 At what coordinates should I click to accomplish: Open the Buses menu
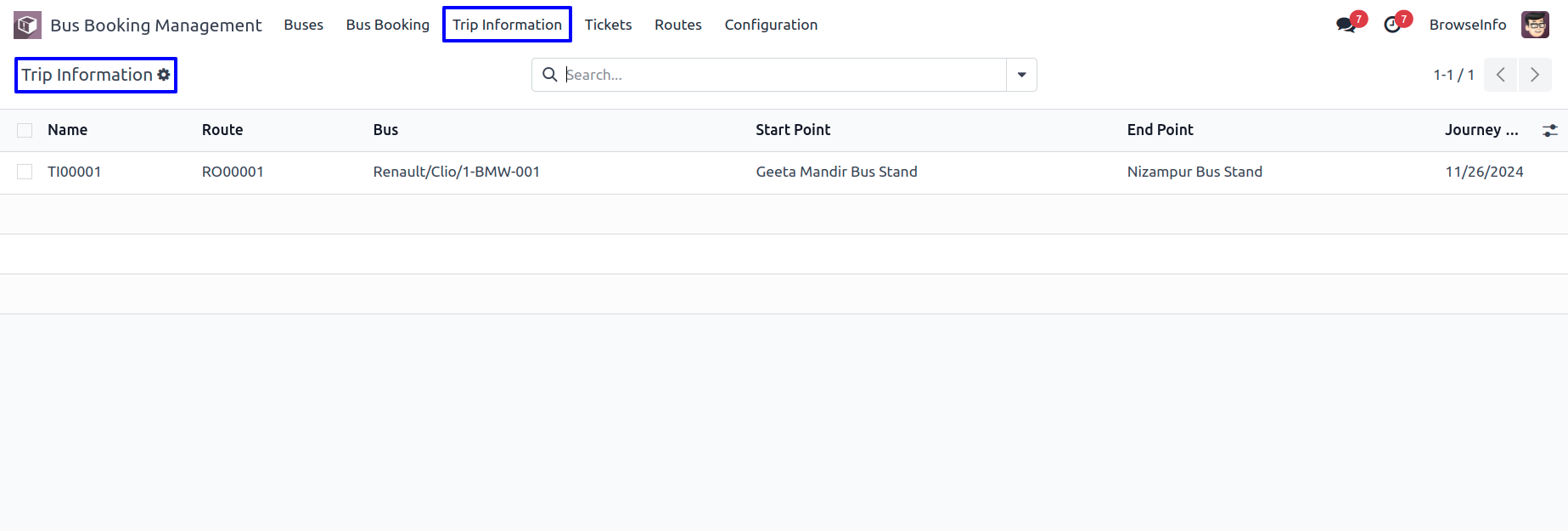tap(303, 25)
